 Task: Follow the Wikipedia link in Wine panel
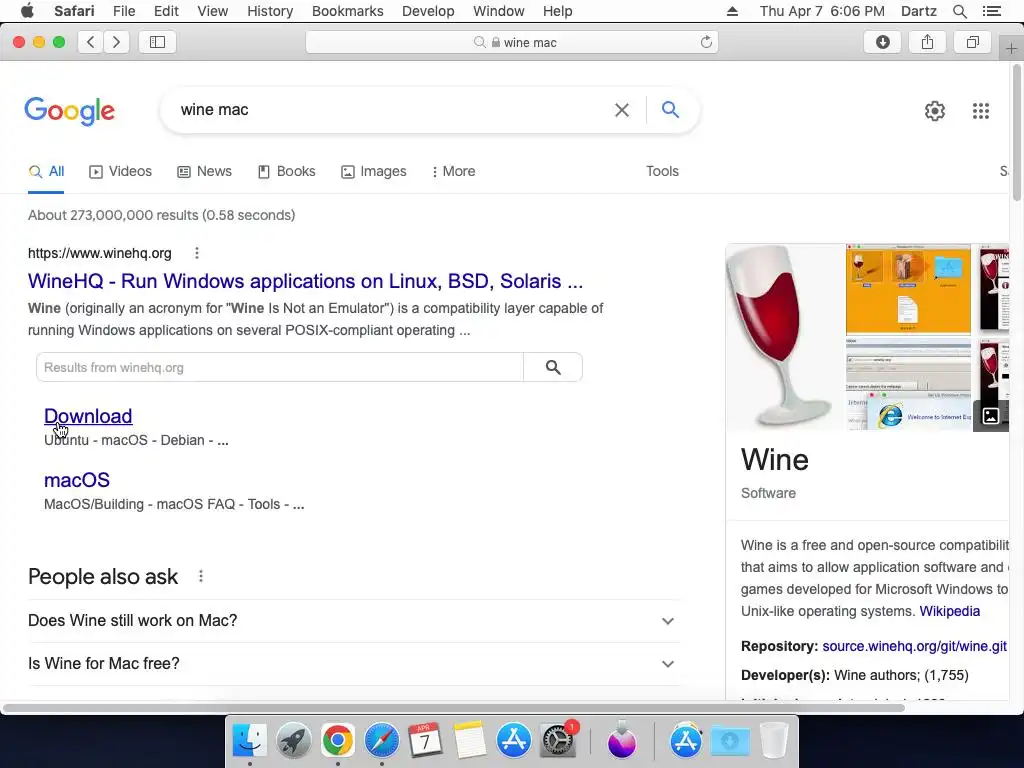click(950, 611)
